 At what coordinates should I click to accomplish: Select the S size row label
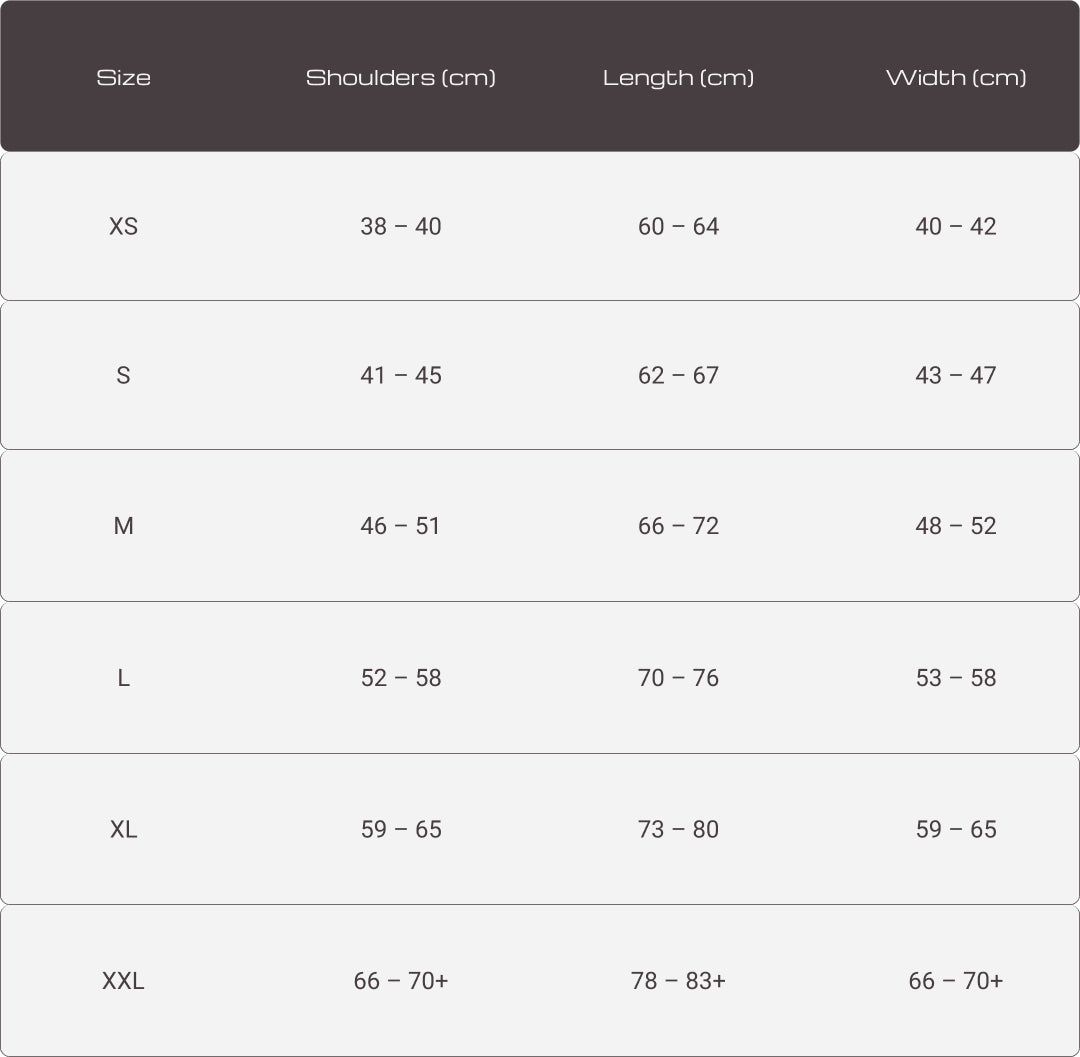123,376
